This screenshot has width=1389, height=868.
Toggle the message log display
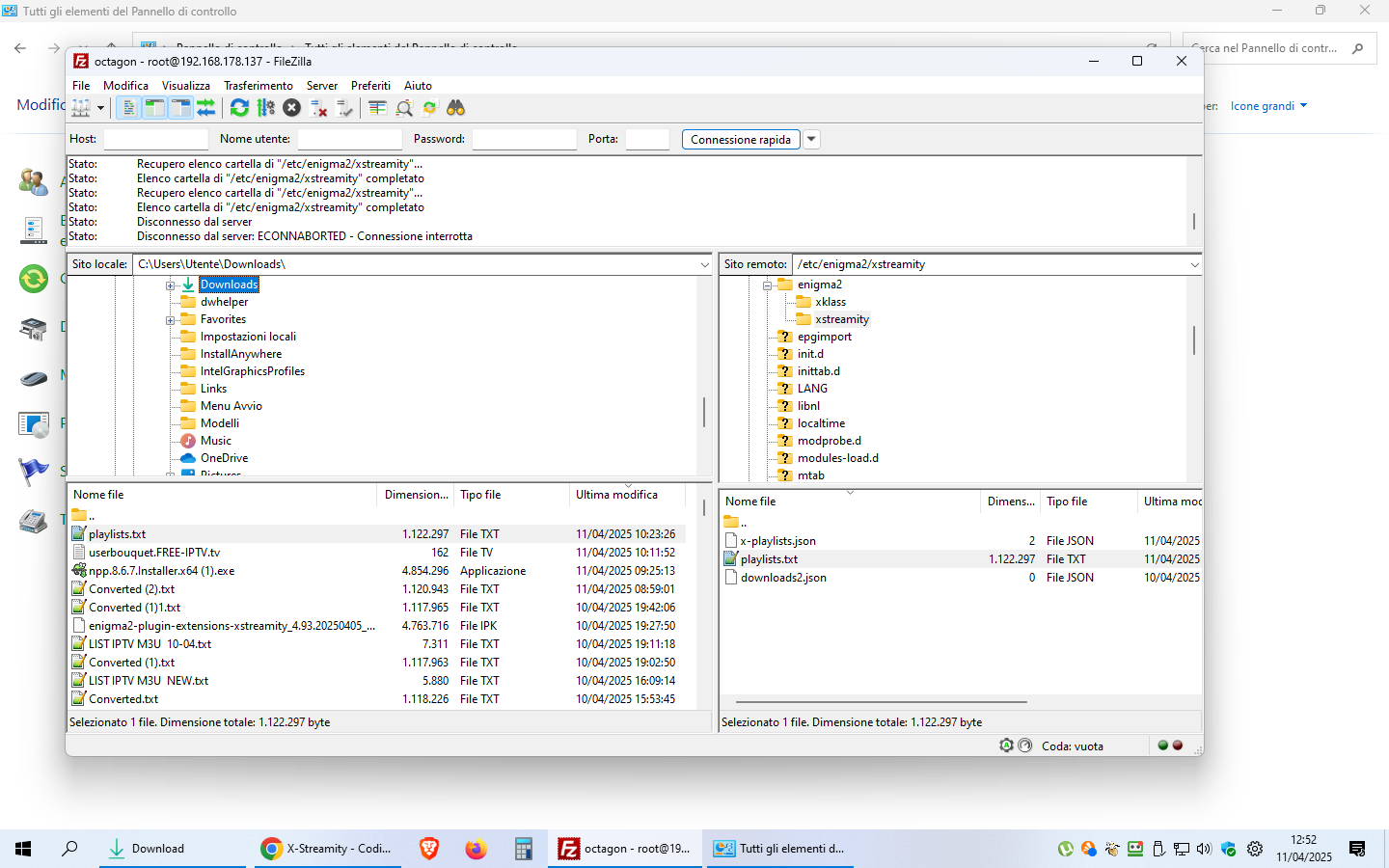click(128, 108)
